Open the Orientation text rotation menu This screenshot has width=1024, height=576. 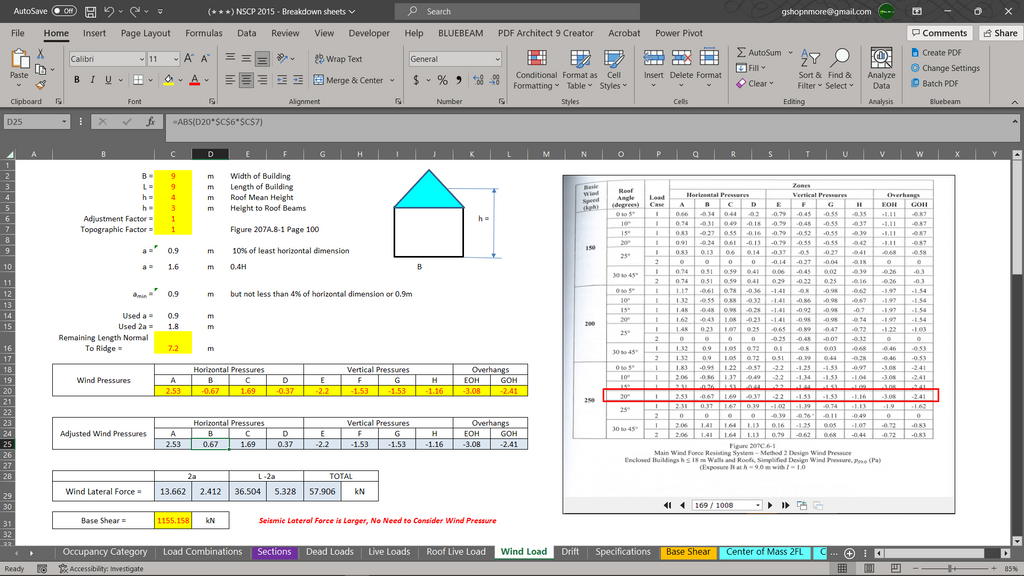(283, 59)
